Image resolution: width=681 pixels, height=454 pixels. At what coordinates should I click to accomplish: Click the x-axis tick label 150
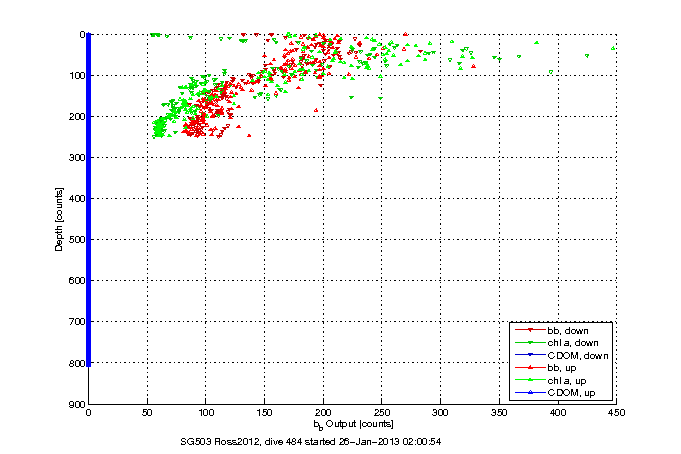[x=264, y=412]
